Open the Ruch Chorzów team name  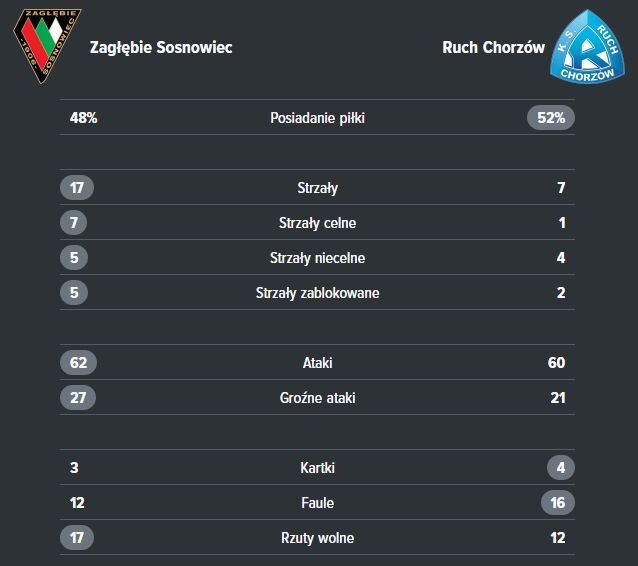(493, 47)
